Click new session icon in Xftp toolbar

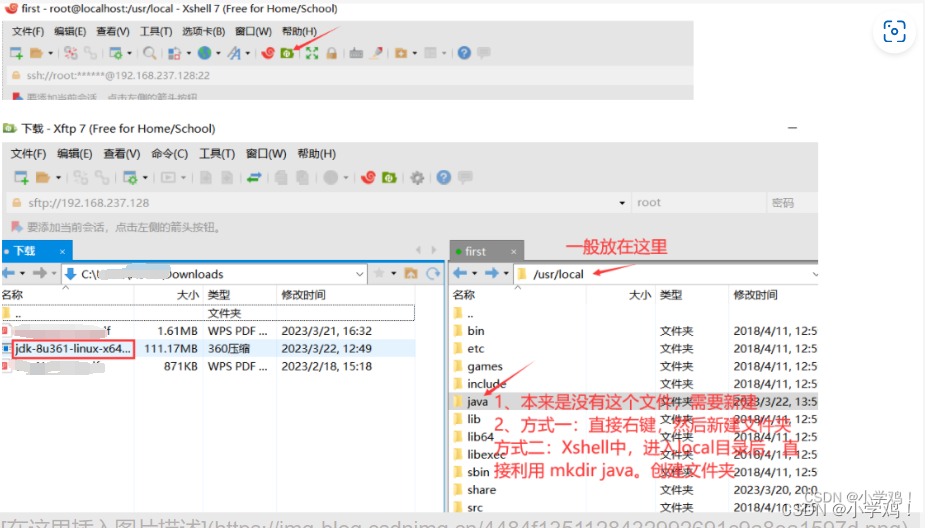21,178
